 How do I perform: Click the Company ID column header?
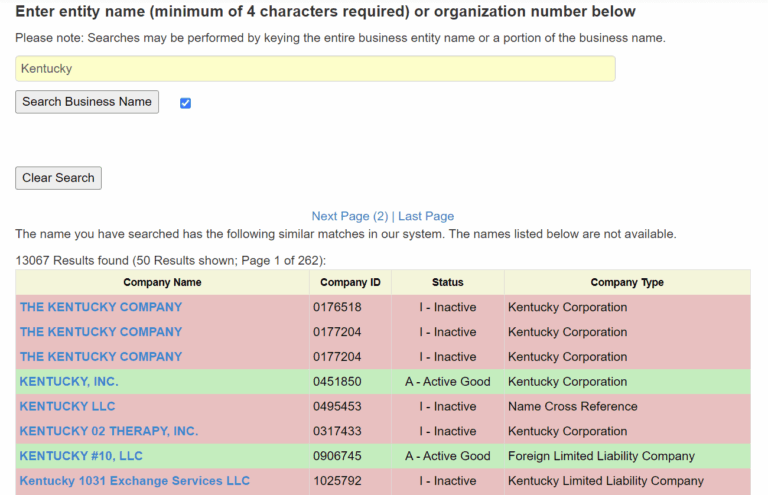[350, 282]
